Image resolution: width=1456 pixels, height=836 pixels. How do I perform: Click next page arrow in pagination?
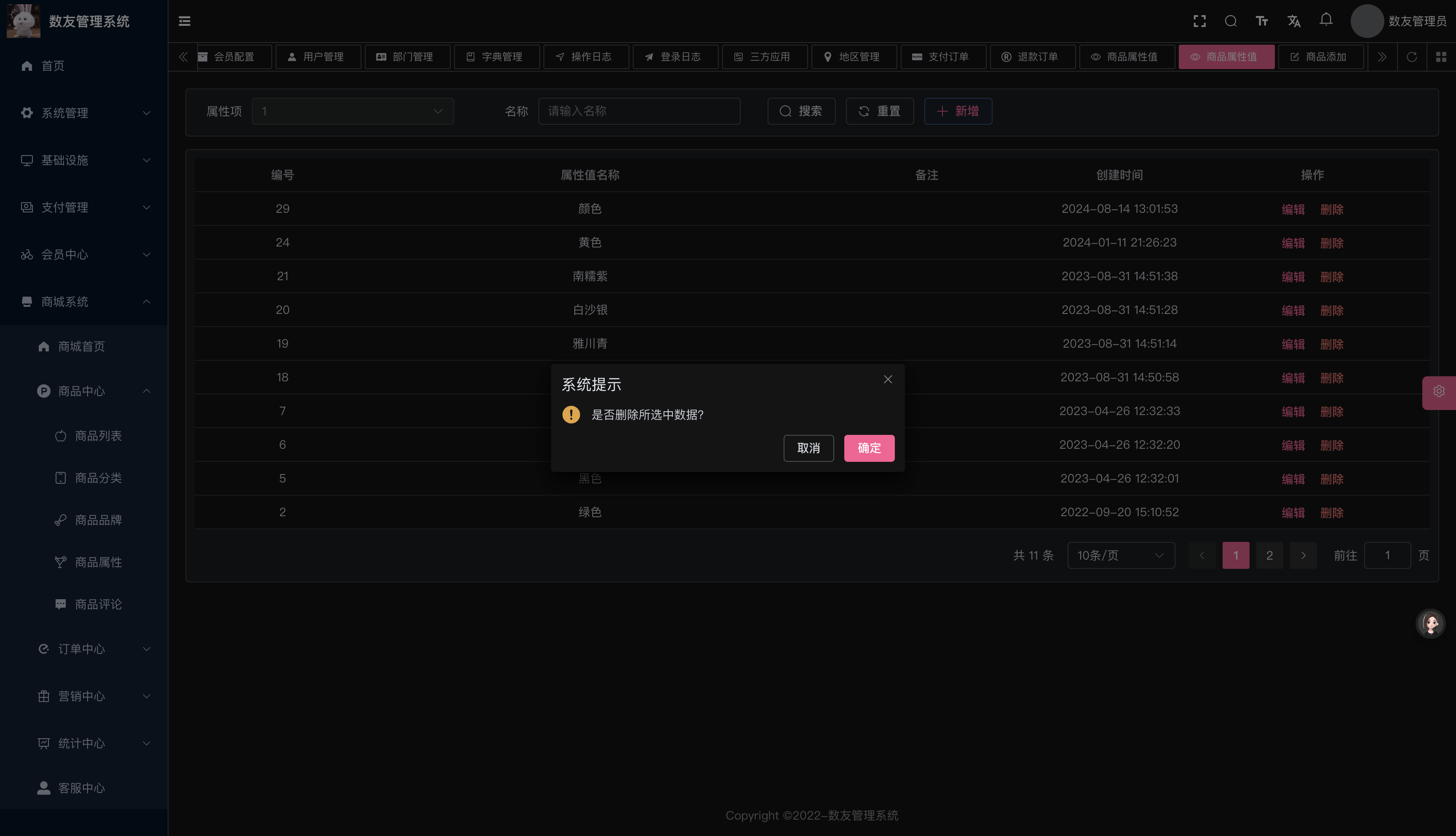1303,555
